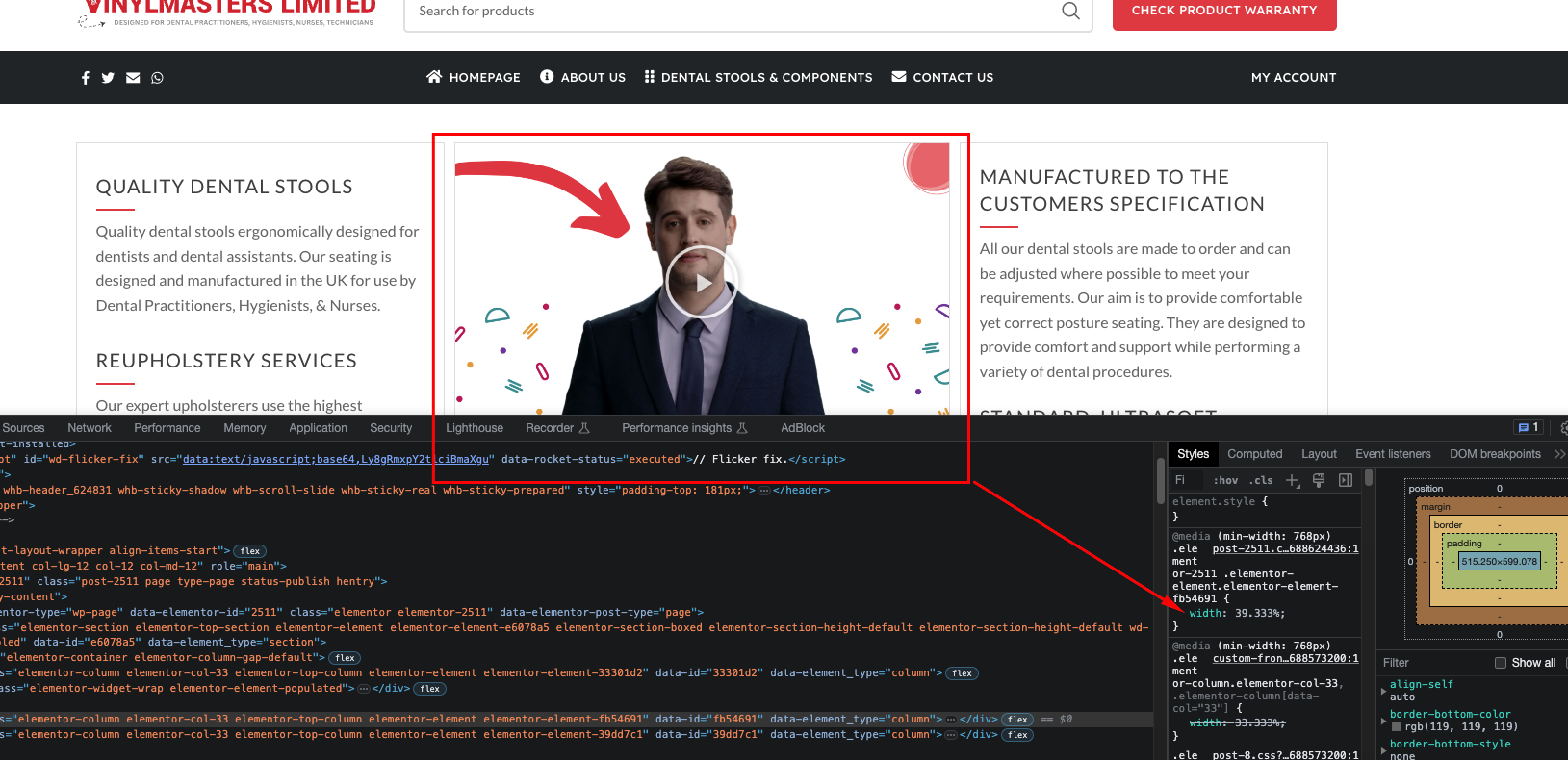Open the Twitter social icon
The width and height of the screenshot is (1568, 760).
click(x=108, y=78)
